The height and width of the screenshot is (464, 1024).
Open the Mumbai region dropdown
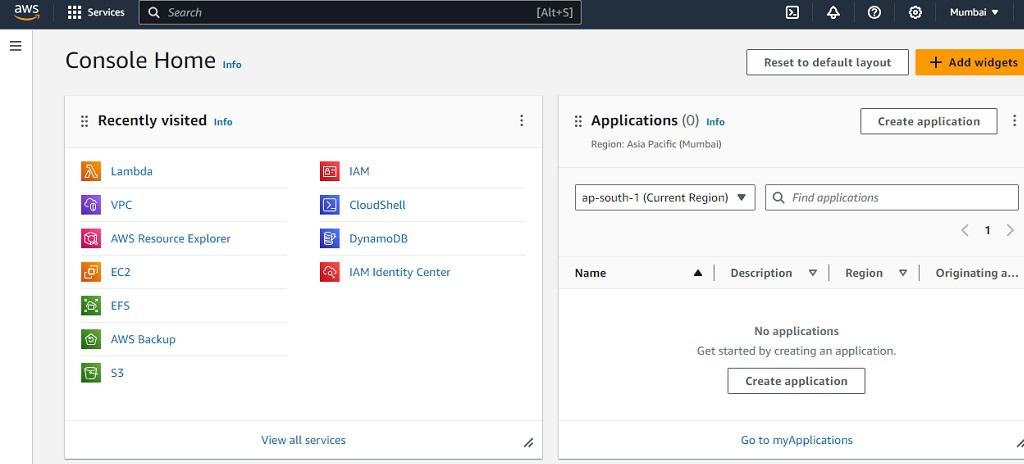click(973, 12)
